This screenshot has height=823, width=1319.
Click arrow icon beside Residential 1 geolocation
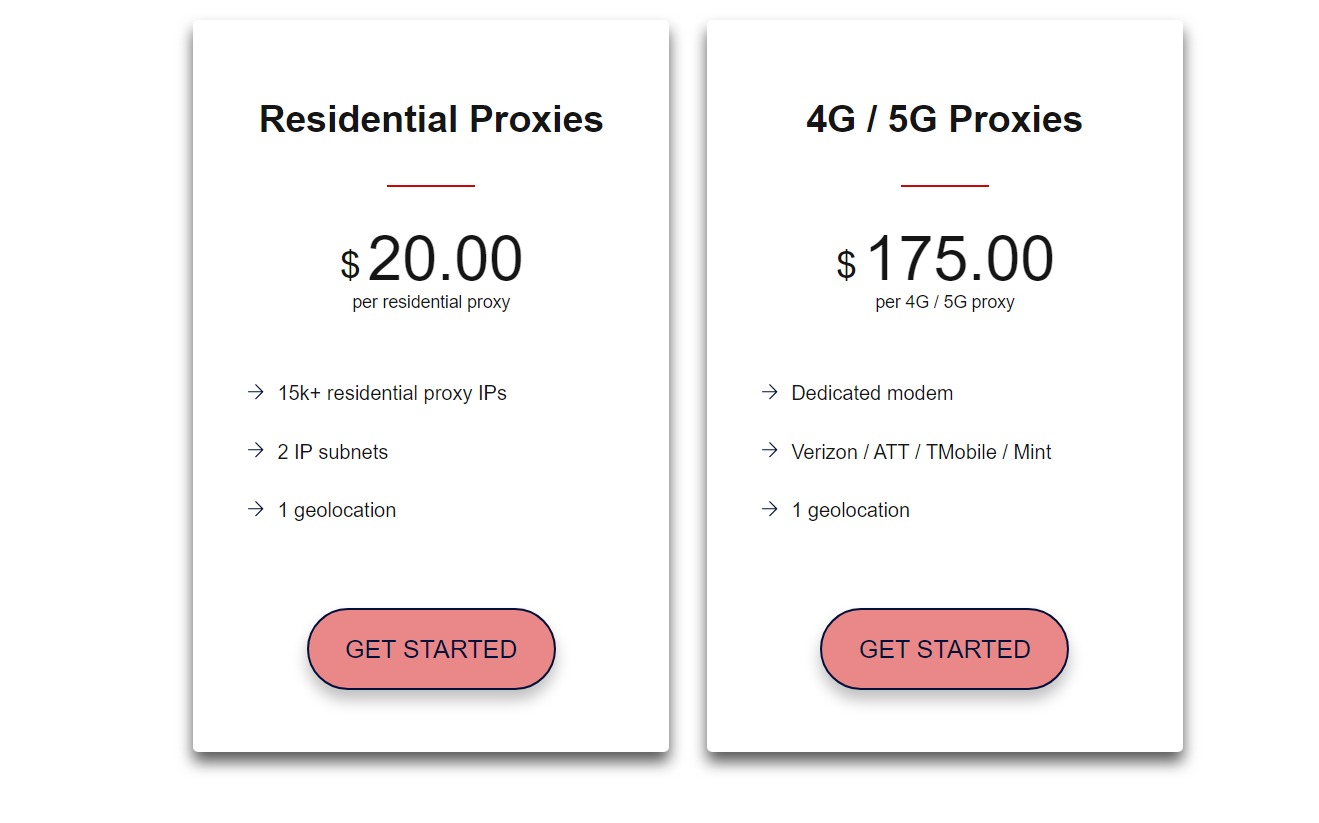point(255,509)
